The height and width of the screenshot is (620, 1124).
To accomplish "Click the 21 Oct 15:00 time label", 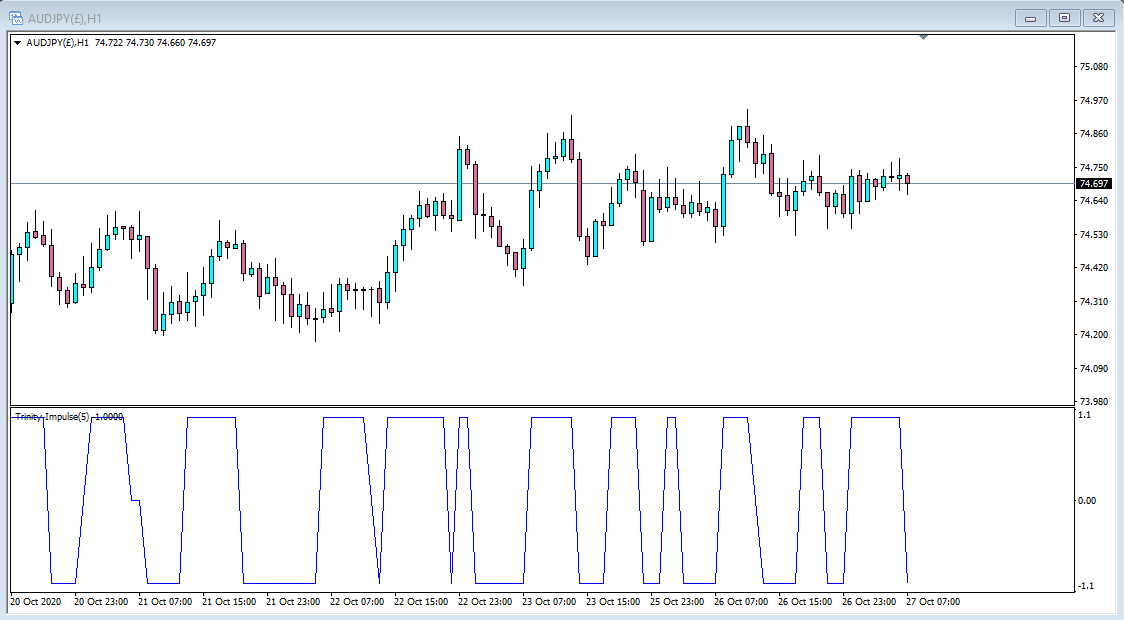I will [229, 602].
